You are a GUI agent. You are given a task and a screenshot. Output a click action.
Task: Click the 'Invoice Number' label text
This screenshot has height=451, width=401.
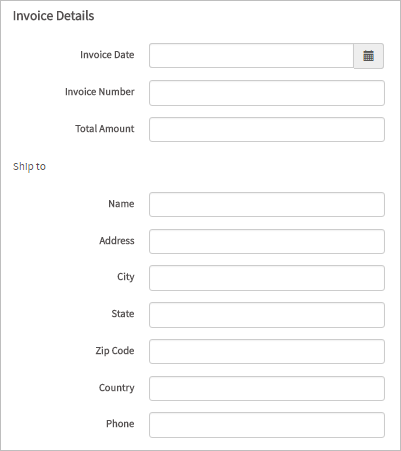pos(100,92)
